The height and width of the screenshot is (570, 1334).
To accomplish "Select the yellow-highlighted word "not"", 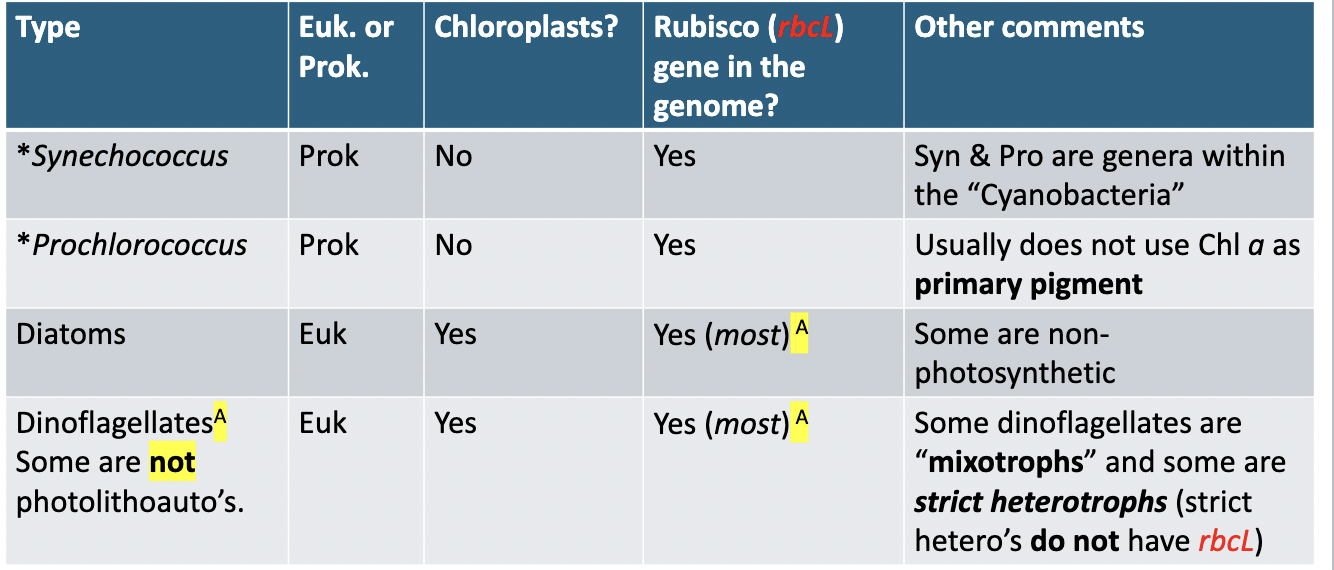I will 172,463.
